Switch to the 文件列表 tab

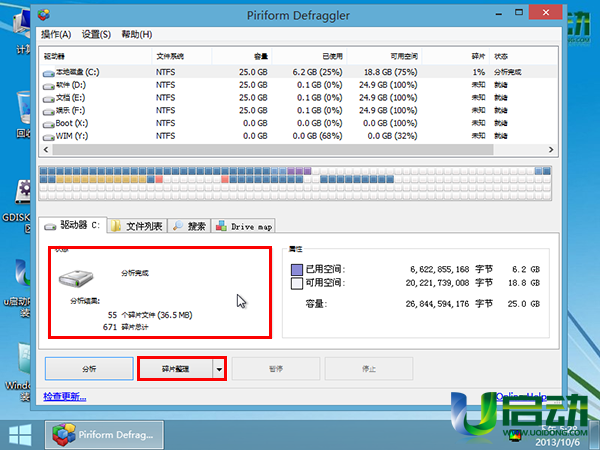(x=137, y=226)
